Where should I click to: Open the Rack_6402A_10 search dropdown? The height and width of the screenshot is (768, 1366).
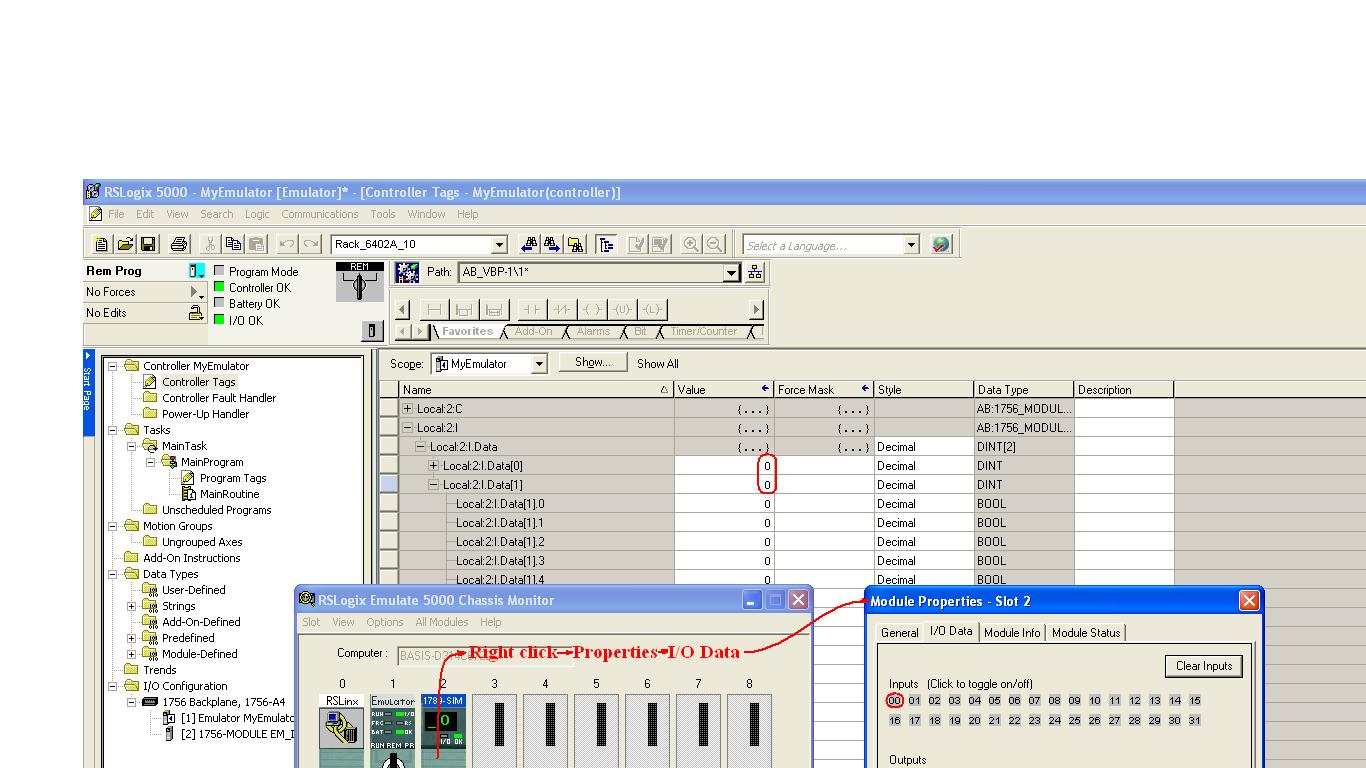[x=499, y=245]
